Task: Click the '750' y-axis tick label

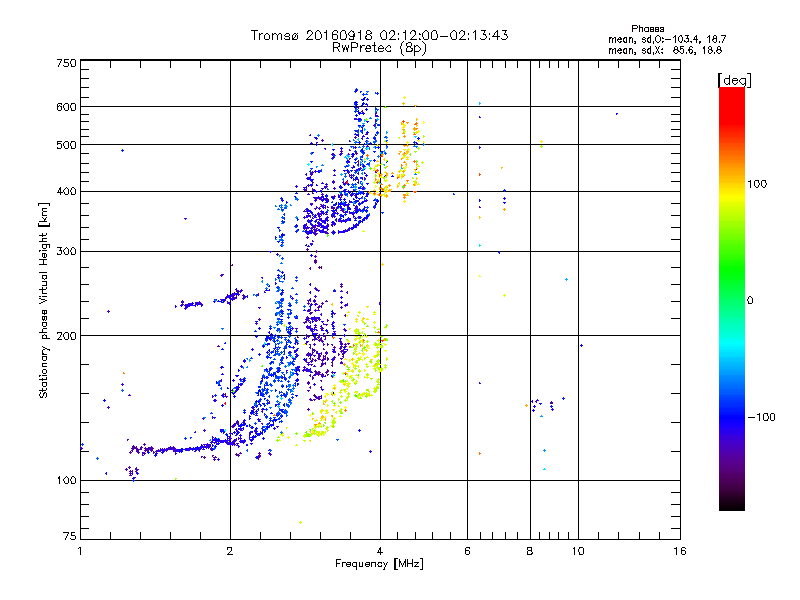Action: 66,63
